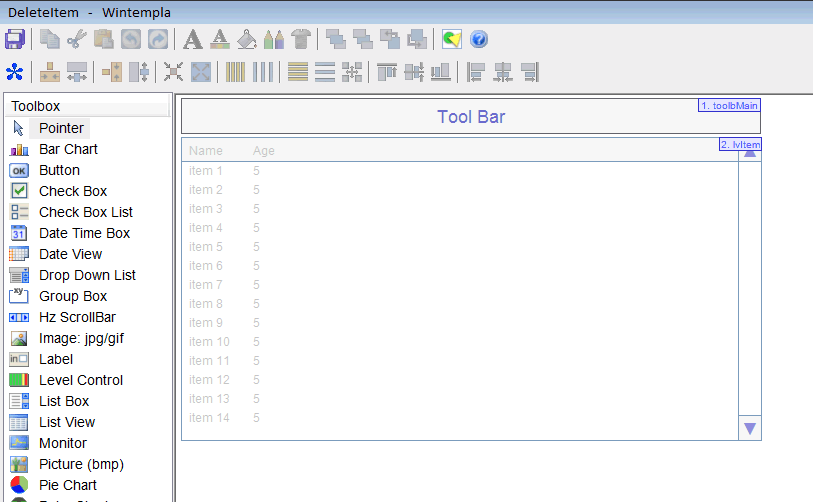Click the Cut scissors icon
Screen dimensions: 813x502
coord(77,39)
